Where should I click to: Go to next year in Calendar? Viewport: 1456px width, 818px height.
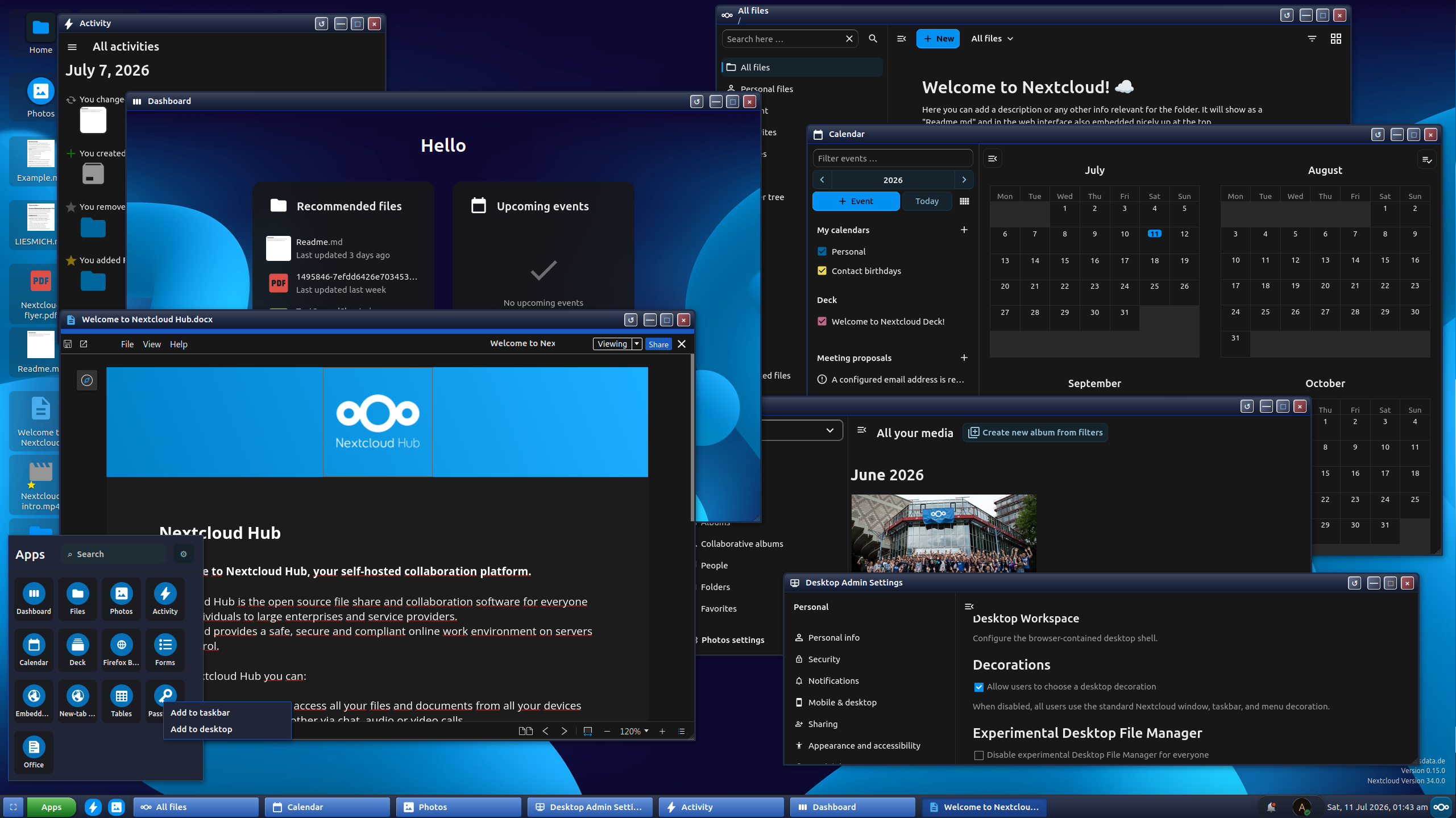pyautogui.click(x=964, y=180)
